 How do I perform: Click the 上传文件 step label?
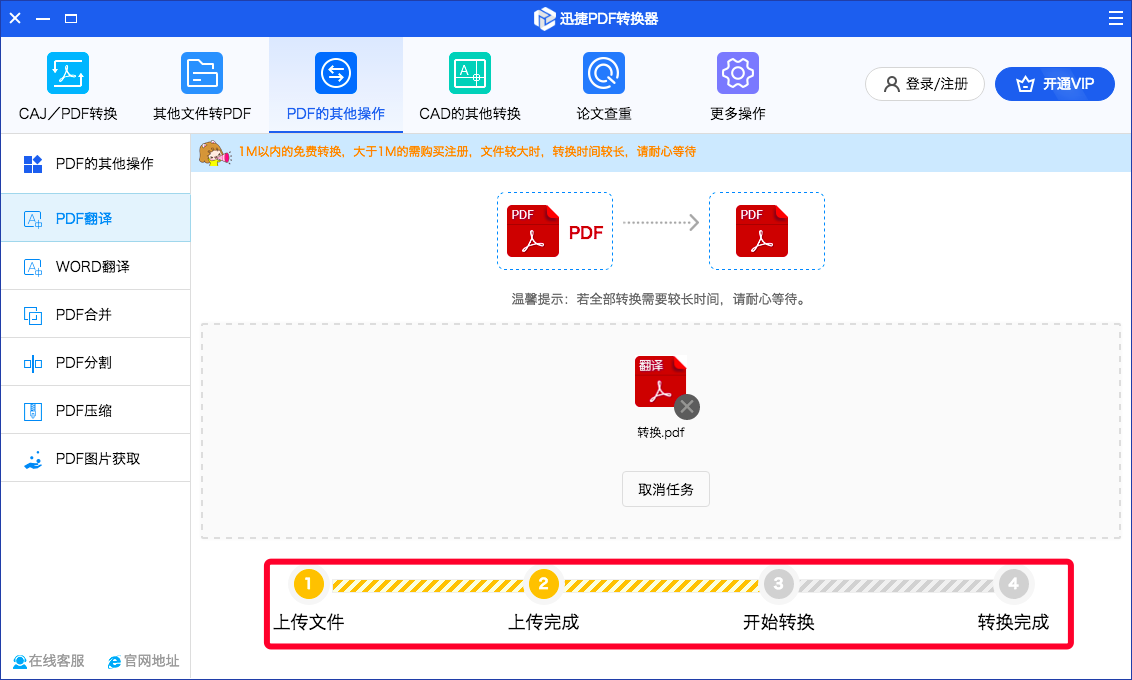point(309,622)
